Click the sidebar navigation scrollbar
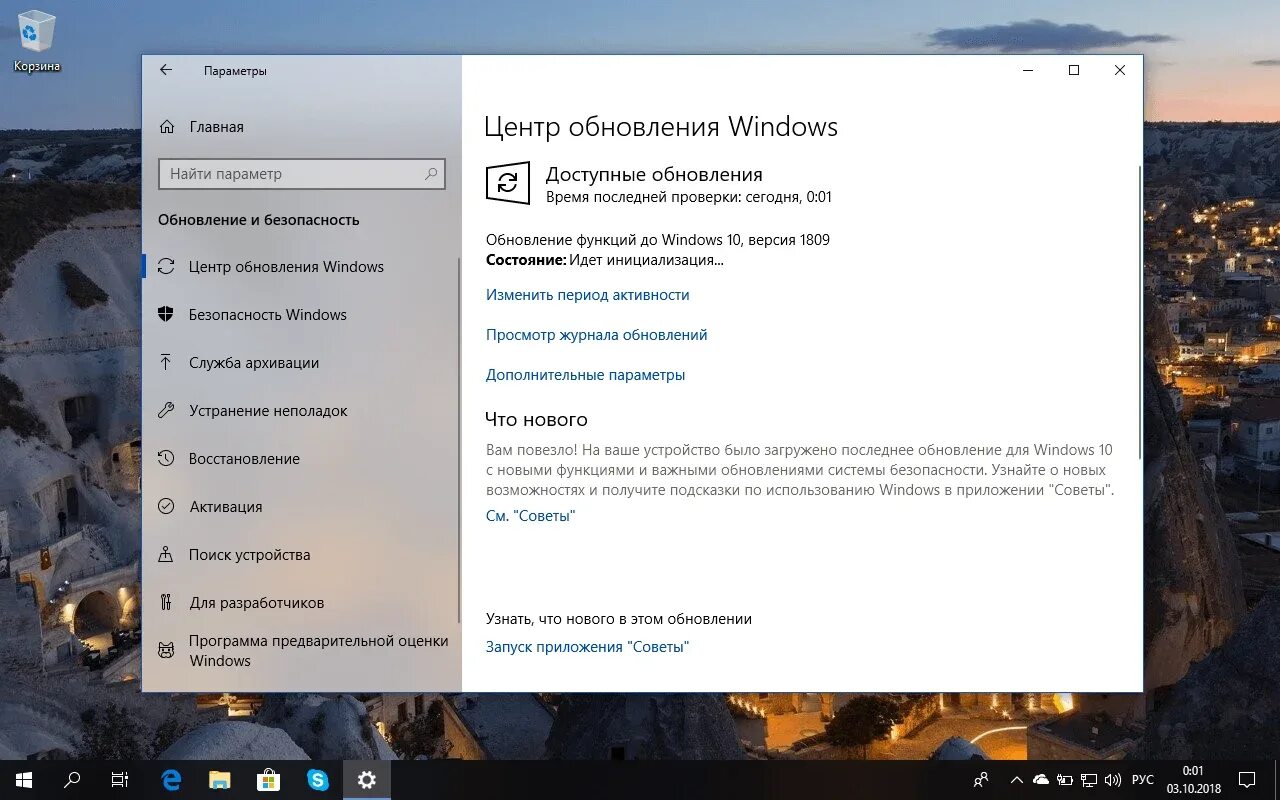The height and width of the screenshot is (800, 1280). point(459,438)
